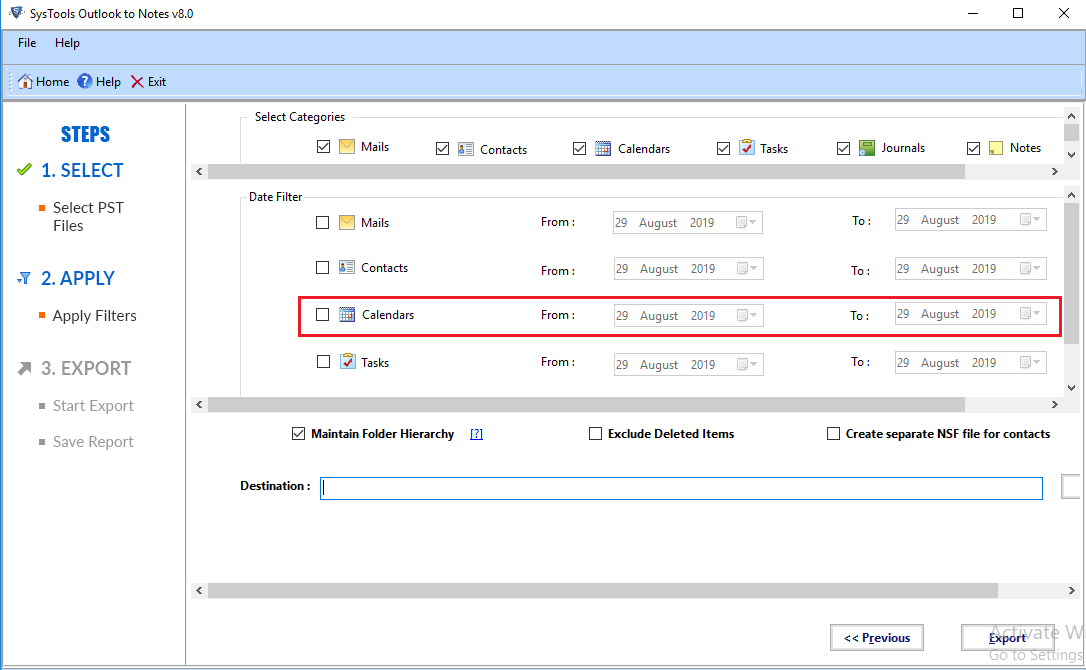
Task: Click the Mails envelope icon in Date Filter
Action: tap(347, 222)
